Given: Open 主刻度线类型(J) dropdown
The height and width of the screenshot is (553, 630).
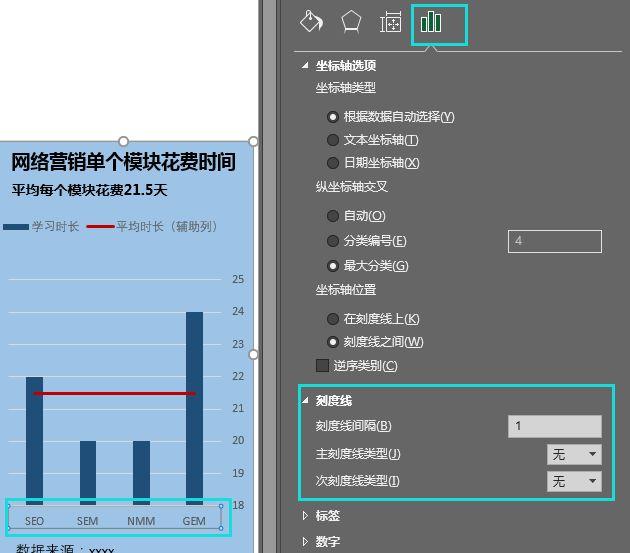Looking at the screenshot, I should pyautogui.click(x=574, y=454).
